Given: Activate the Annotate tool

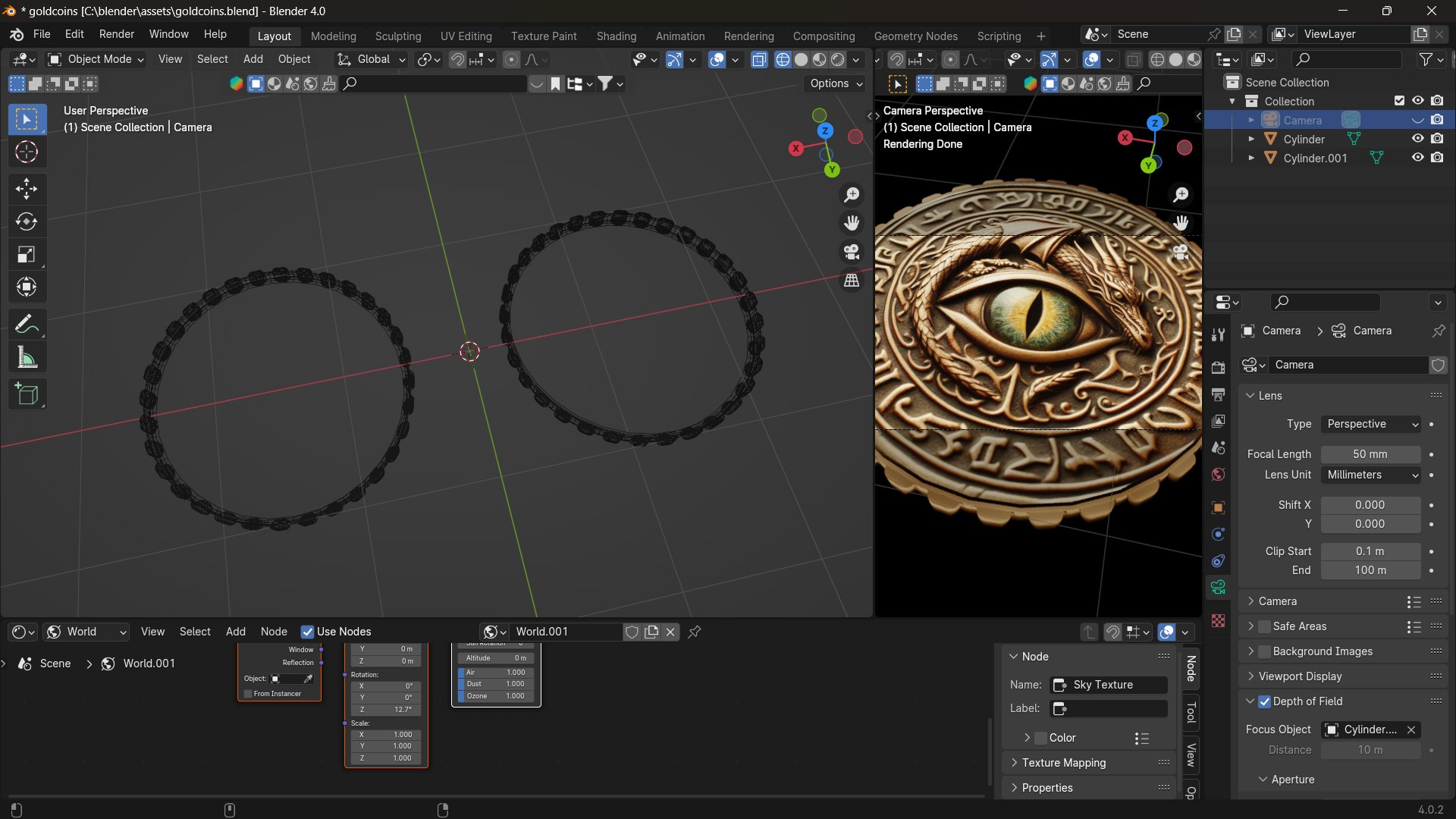Looking at the screenshot, I should tap(27, 324).
